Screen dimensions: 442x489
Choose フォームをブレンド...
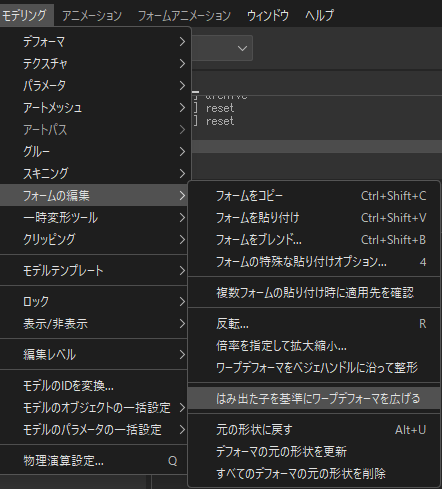314,240
